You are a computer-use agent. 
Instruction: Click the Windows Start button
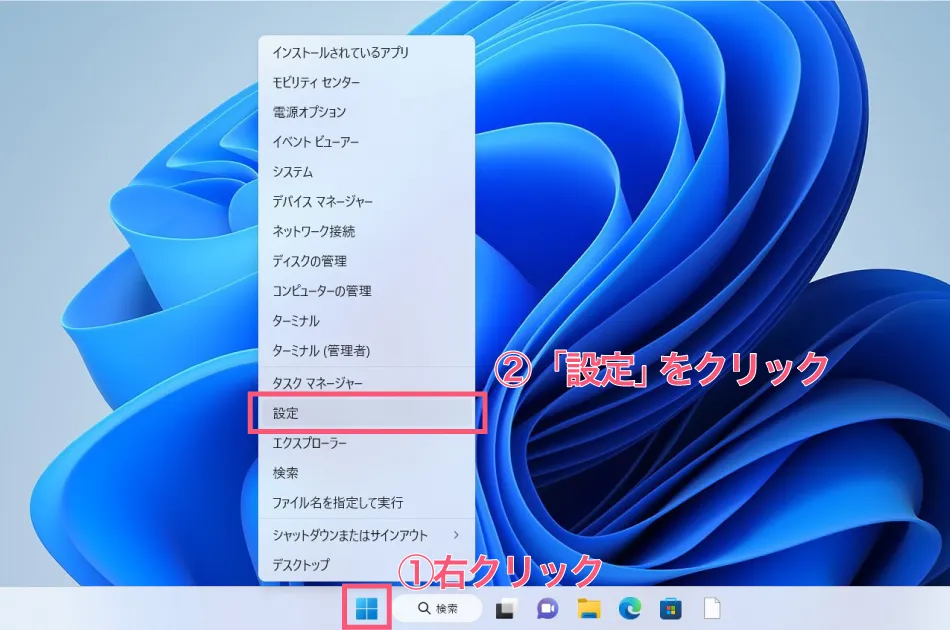(366, 608)
